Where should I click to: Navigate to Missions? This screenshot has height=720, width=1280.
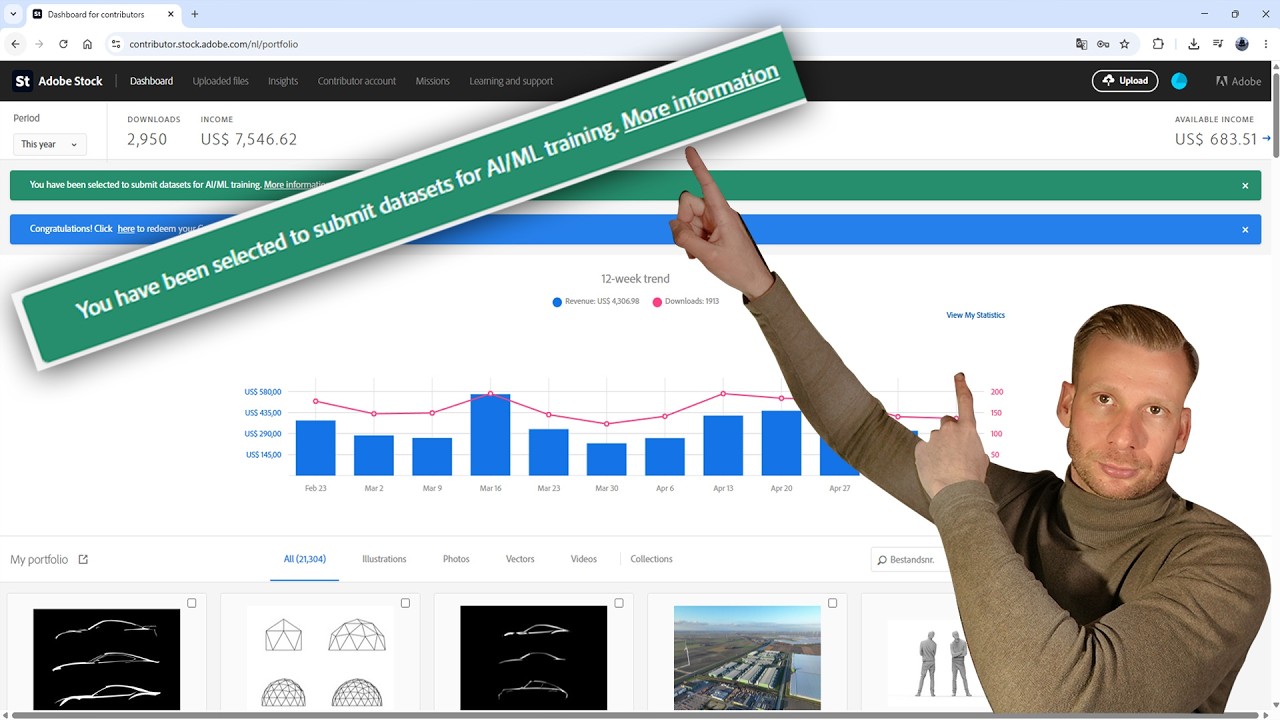point(432,81)
